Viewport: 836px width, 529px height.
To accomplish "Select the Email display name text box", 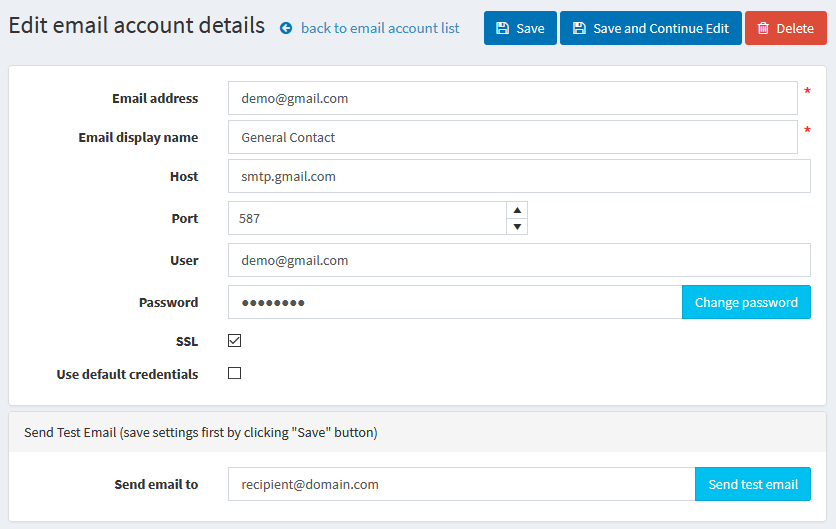I will (x=512, y=137).
